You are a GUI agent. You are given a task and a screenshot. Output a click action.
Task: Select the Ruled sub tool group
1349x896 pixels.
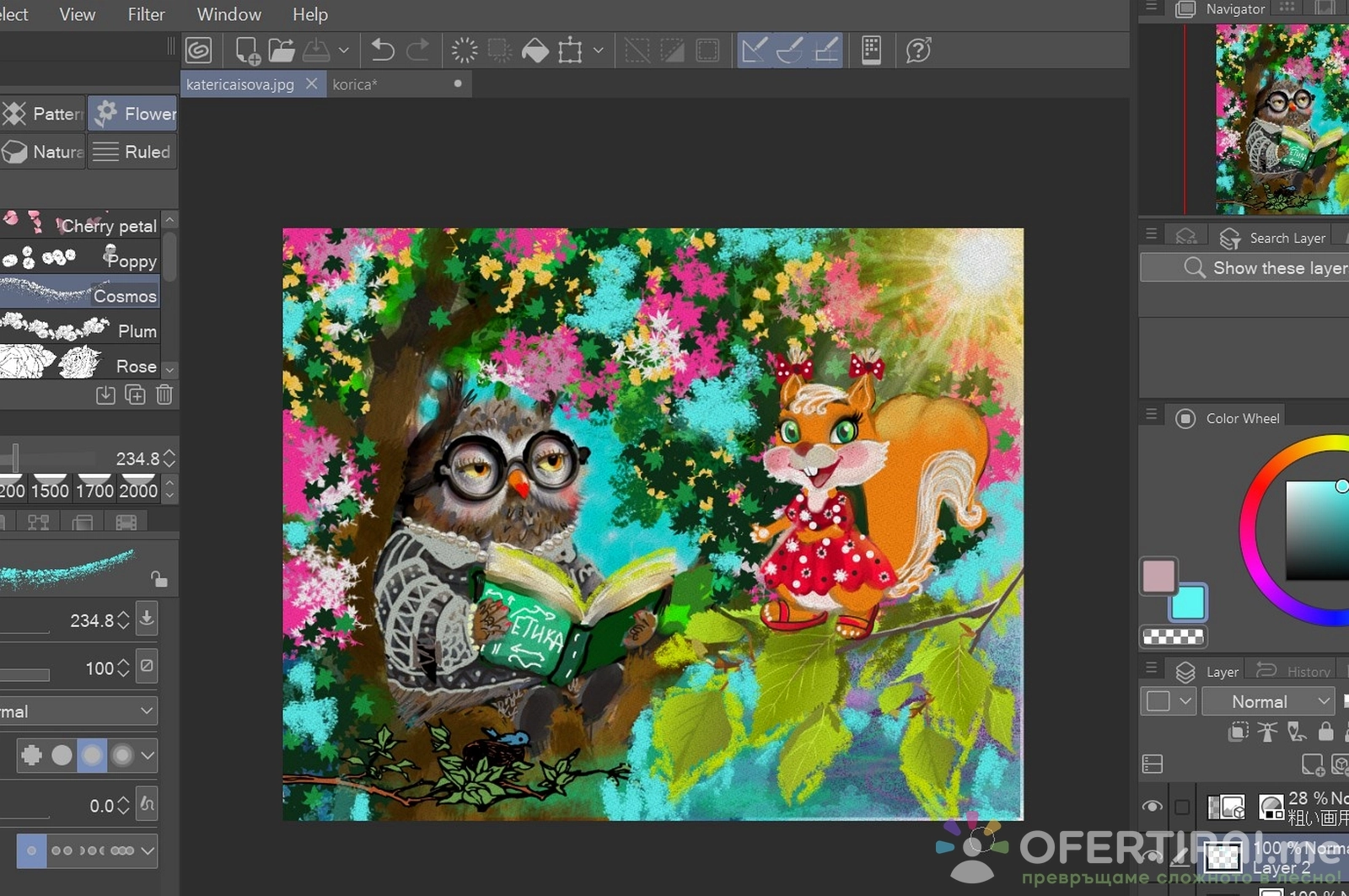click(x=132, y=152)
